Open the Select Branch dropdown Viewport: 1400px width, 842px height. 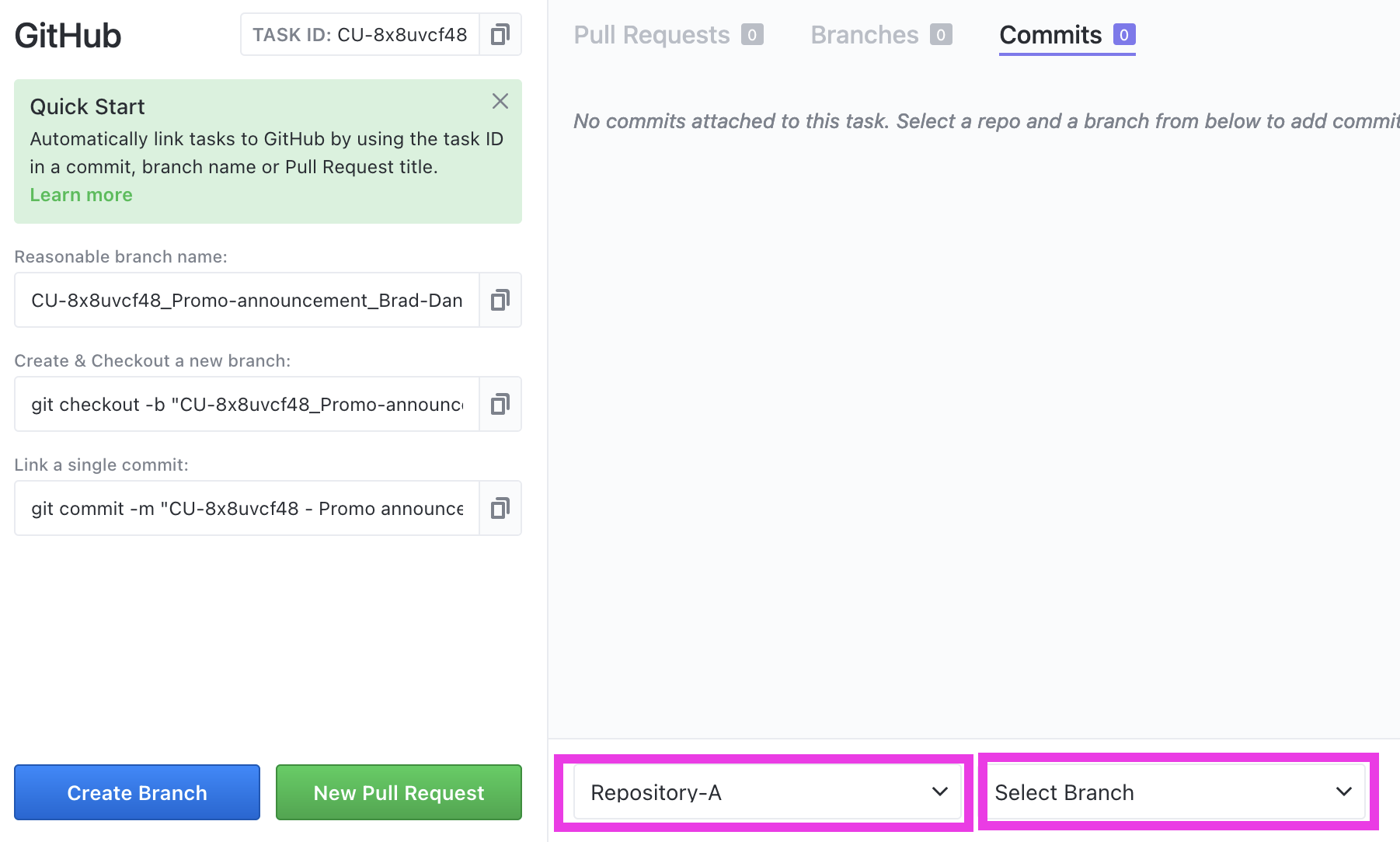1175,792
